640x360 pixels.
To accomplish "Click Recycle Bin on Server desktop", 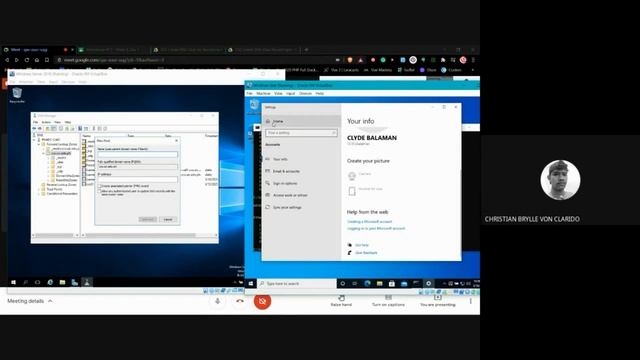I will 17,95.
